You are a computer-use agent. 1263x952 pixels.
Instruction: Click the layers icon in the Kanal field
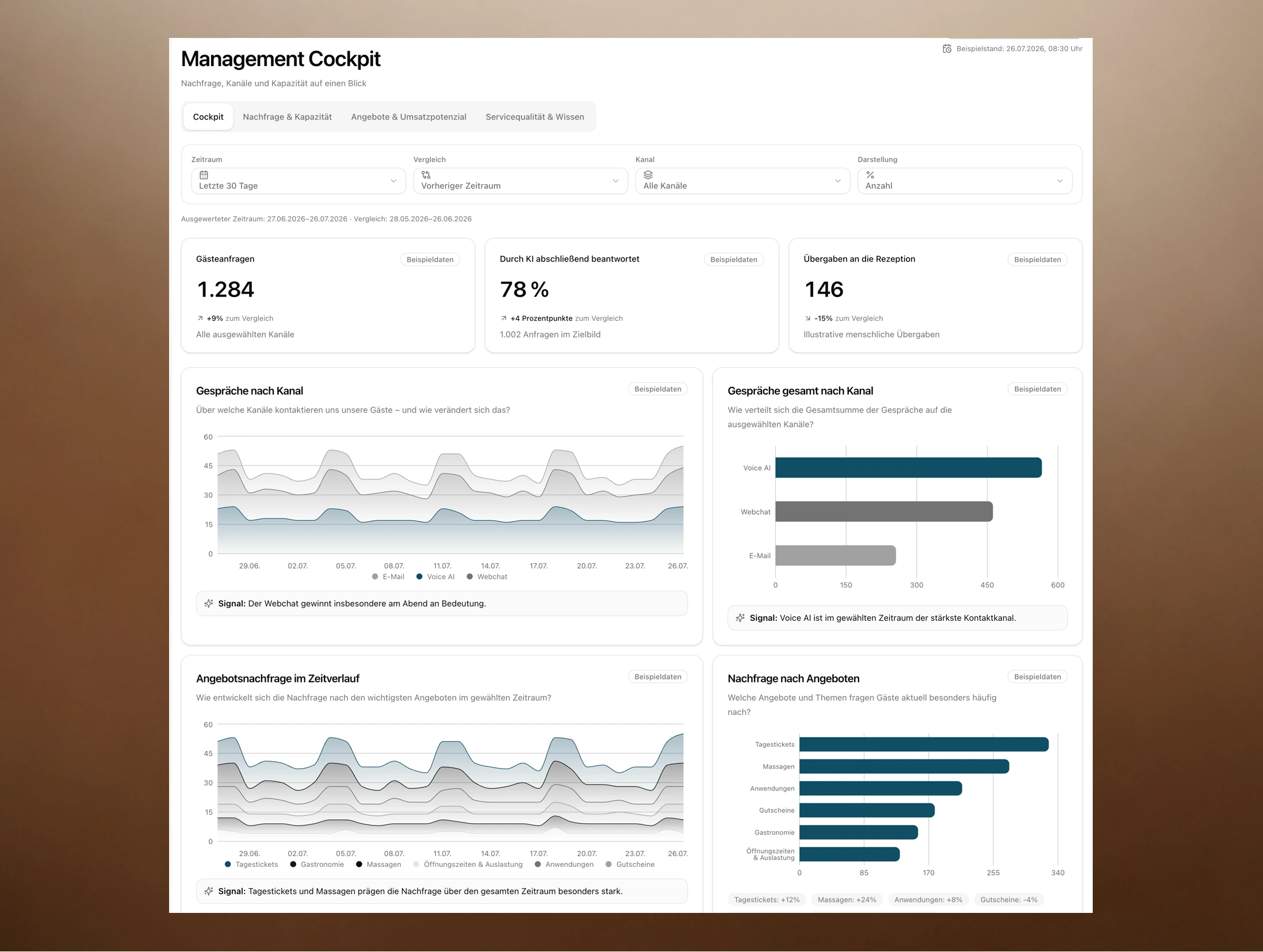(648, 175)
